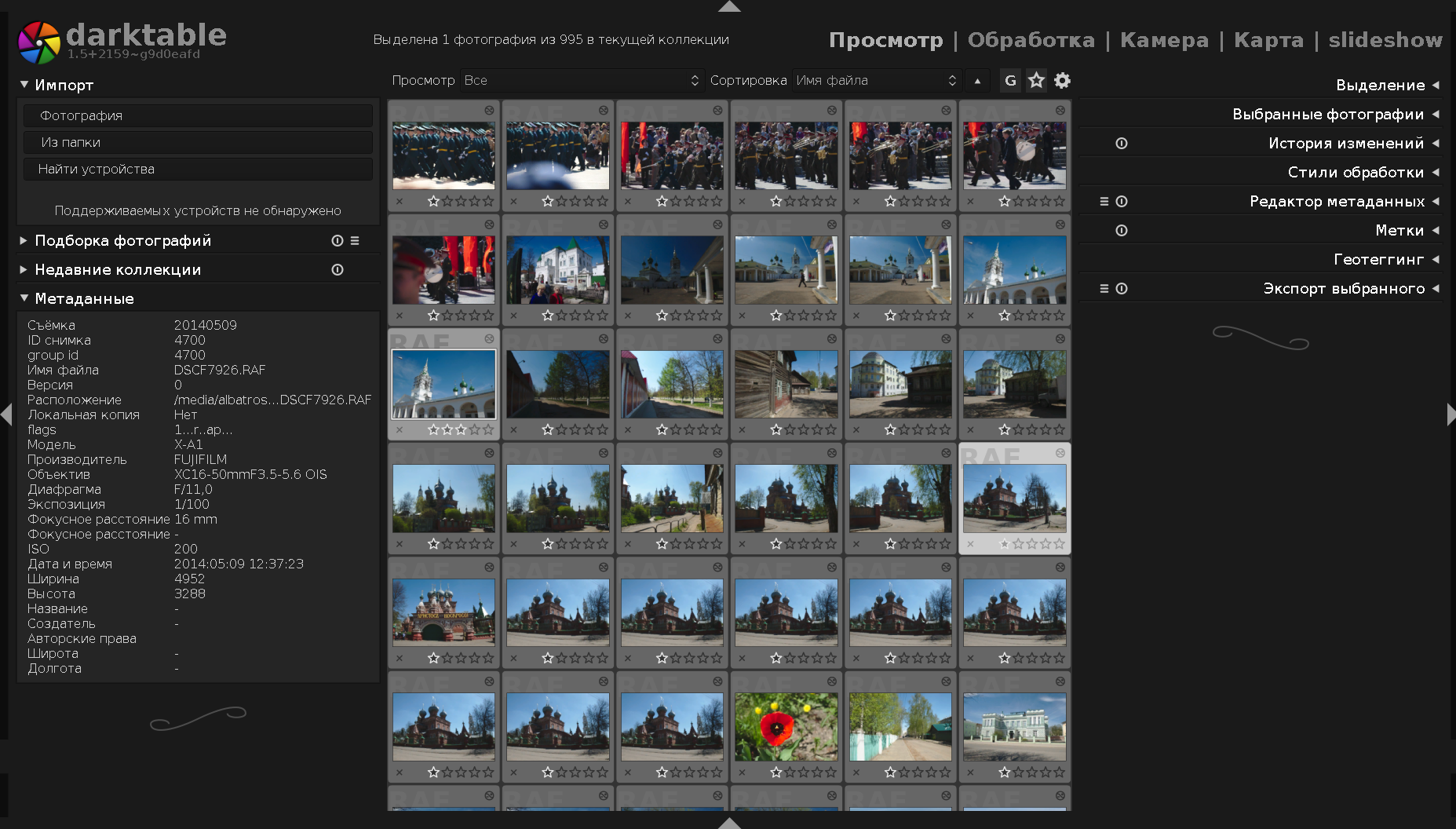This screenshot has width=1456, height=829.
Task: Collapse the bottom panel with the arrow
Action: (729, 823)
